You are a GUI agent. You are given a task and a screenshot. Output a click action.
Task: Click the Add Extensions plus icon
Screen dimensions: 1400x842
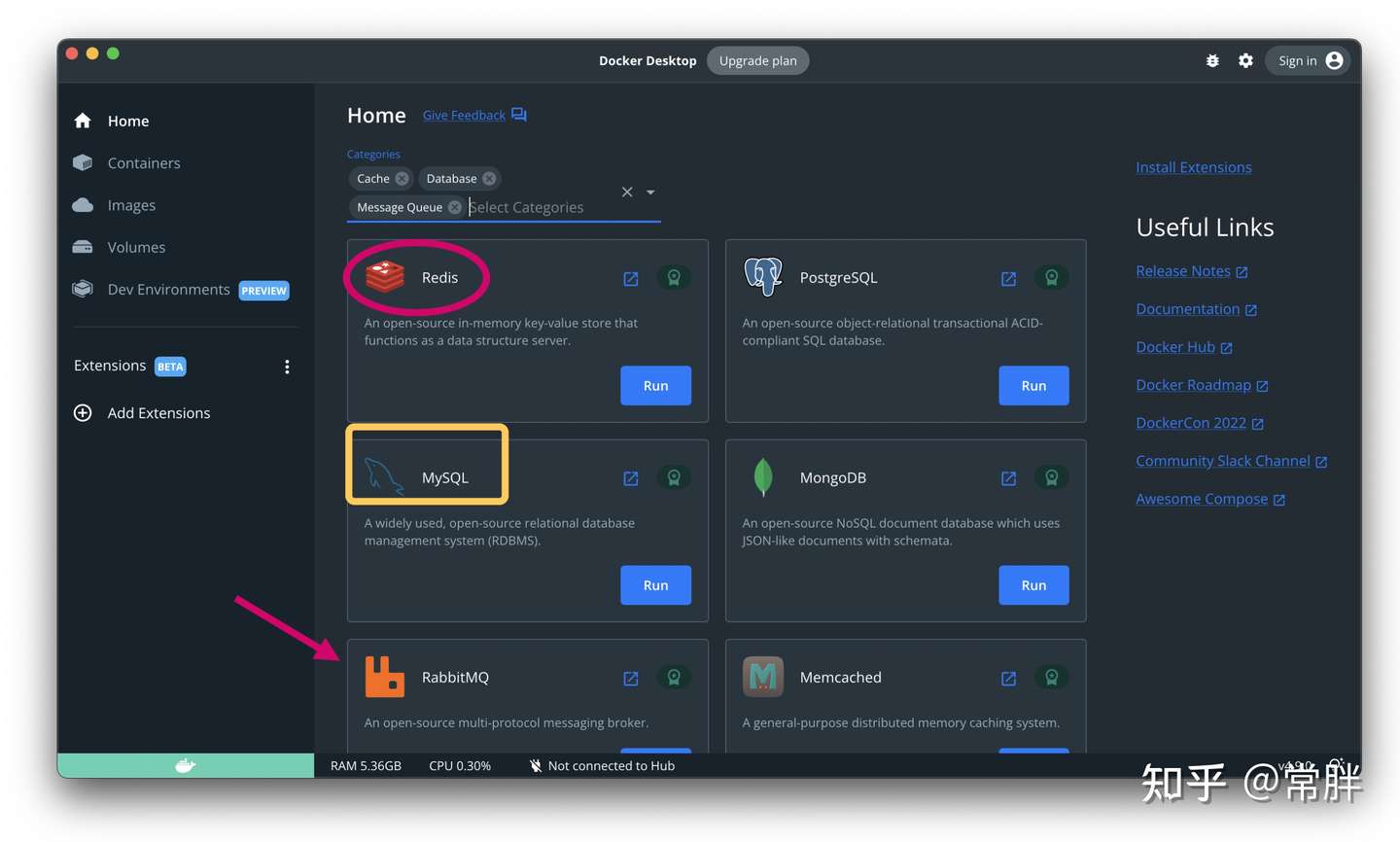(83, 413)
